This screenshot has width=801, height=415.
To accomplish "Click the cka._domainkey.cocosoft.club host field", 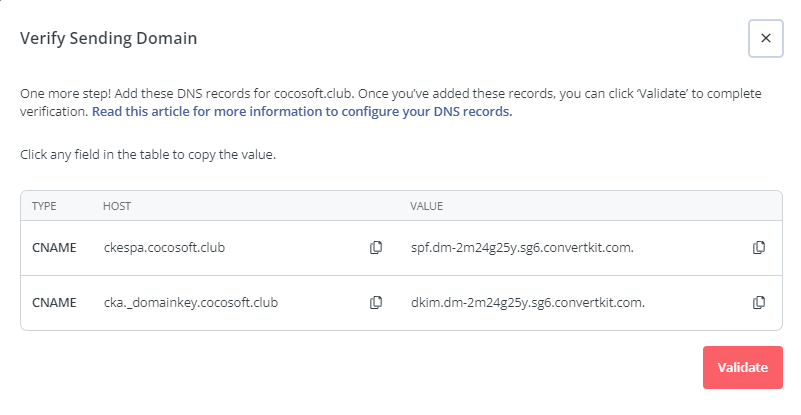I will (191, 303).
